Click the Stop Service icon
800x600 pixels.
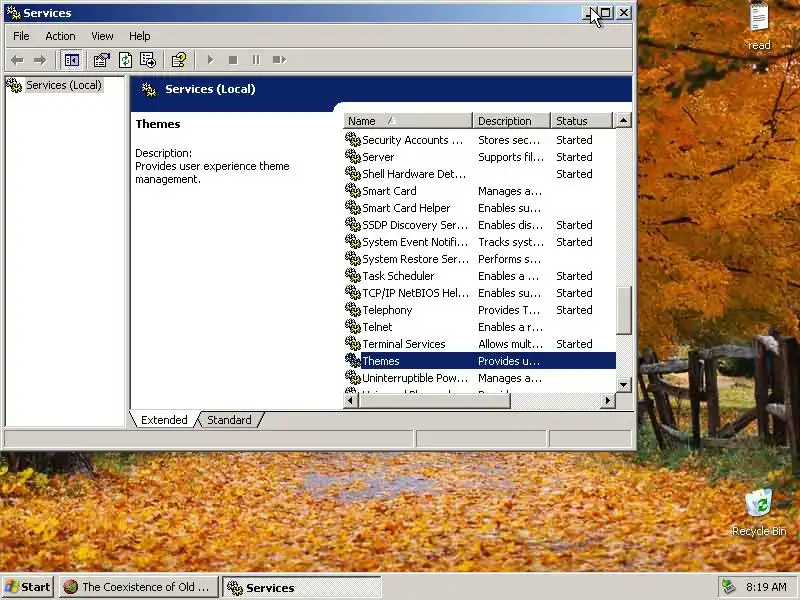tap(233, 60)
